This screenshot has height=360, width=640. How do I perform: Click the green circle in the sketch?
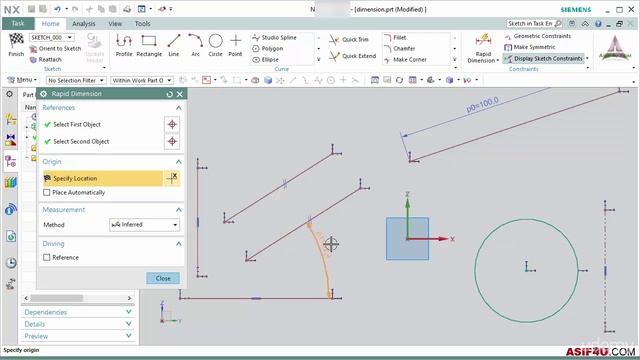[527, 271]
